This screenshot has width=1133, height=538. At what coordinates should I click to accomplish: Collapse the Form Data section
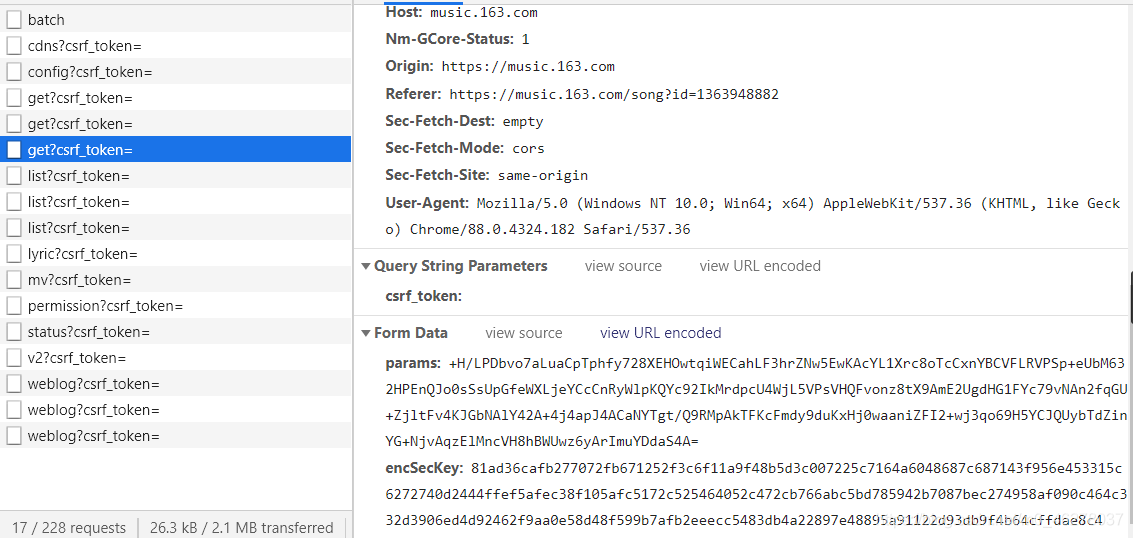click(x=366, y=333)
